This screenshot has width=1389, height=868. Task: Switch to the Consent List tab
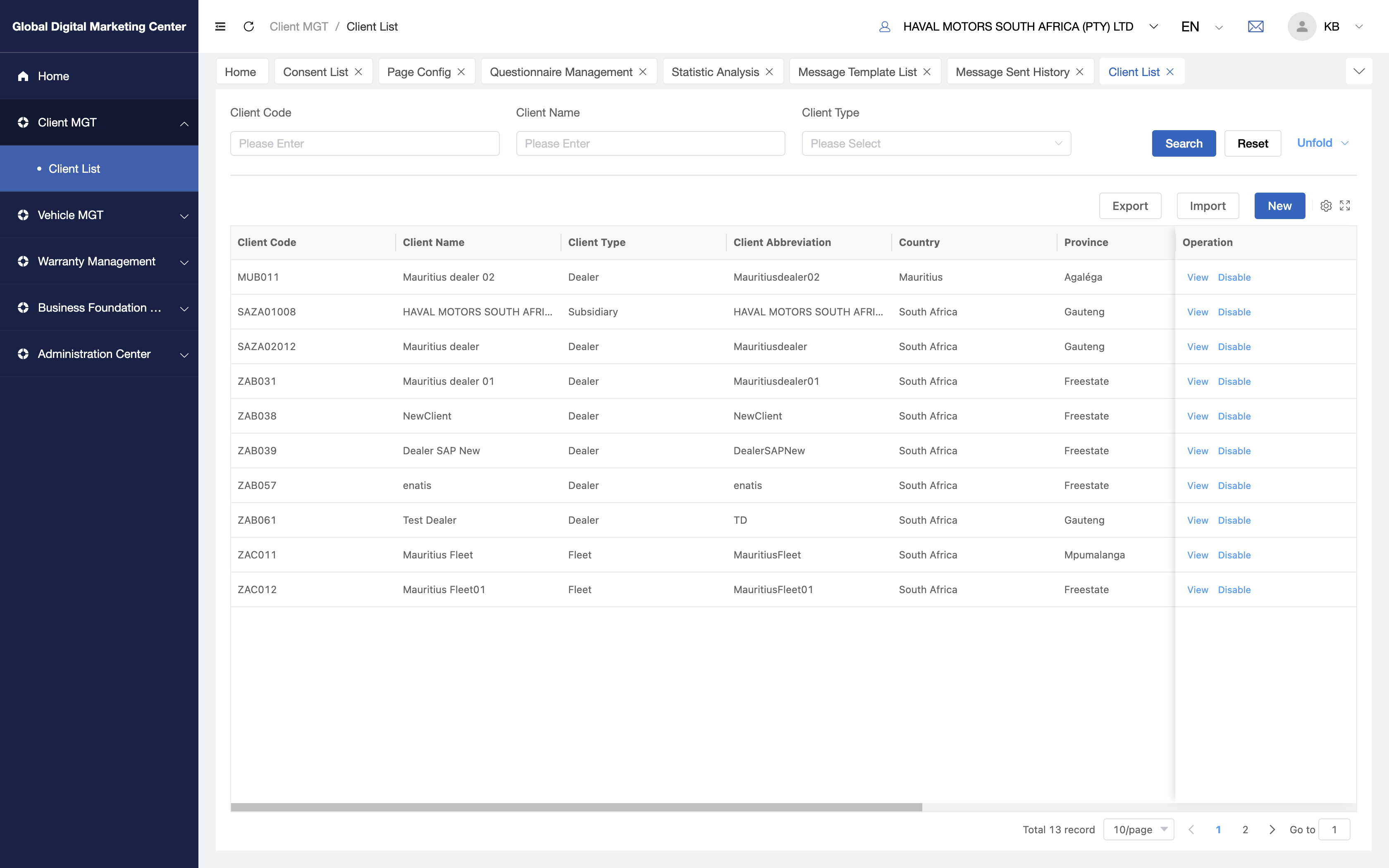315,72
